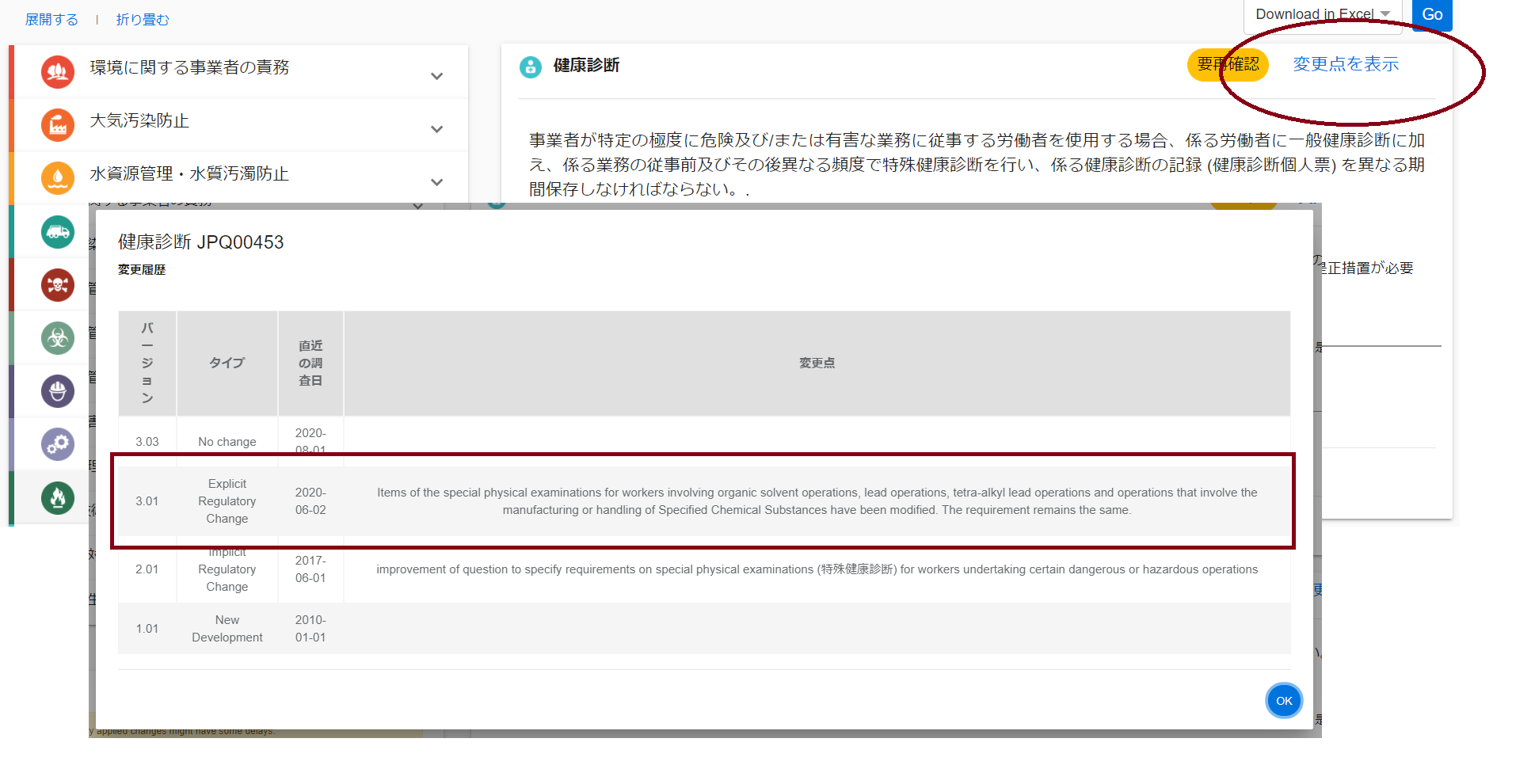Click the 2017-06-01 date cell
The height and width of the screenshot is (784, 1535).
pos(310,569)
